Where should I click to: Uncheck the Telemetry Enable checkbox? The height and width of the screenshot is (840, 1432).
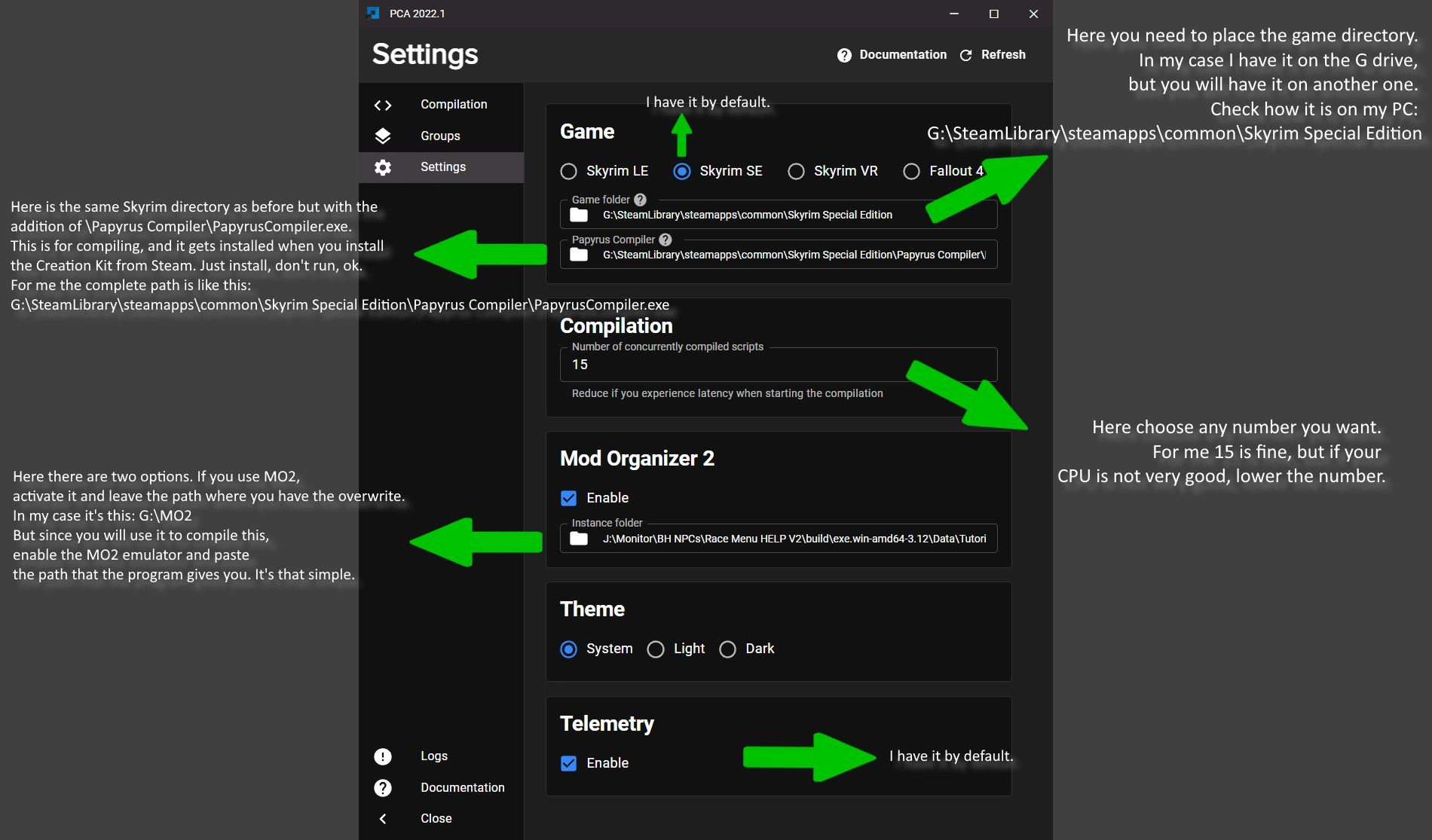tap(569, 763)
